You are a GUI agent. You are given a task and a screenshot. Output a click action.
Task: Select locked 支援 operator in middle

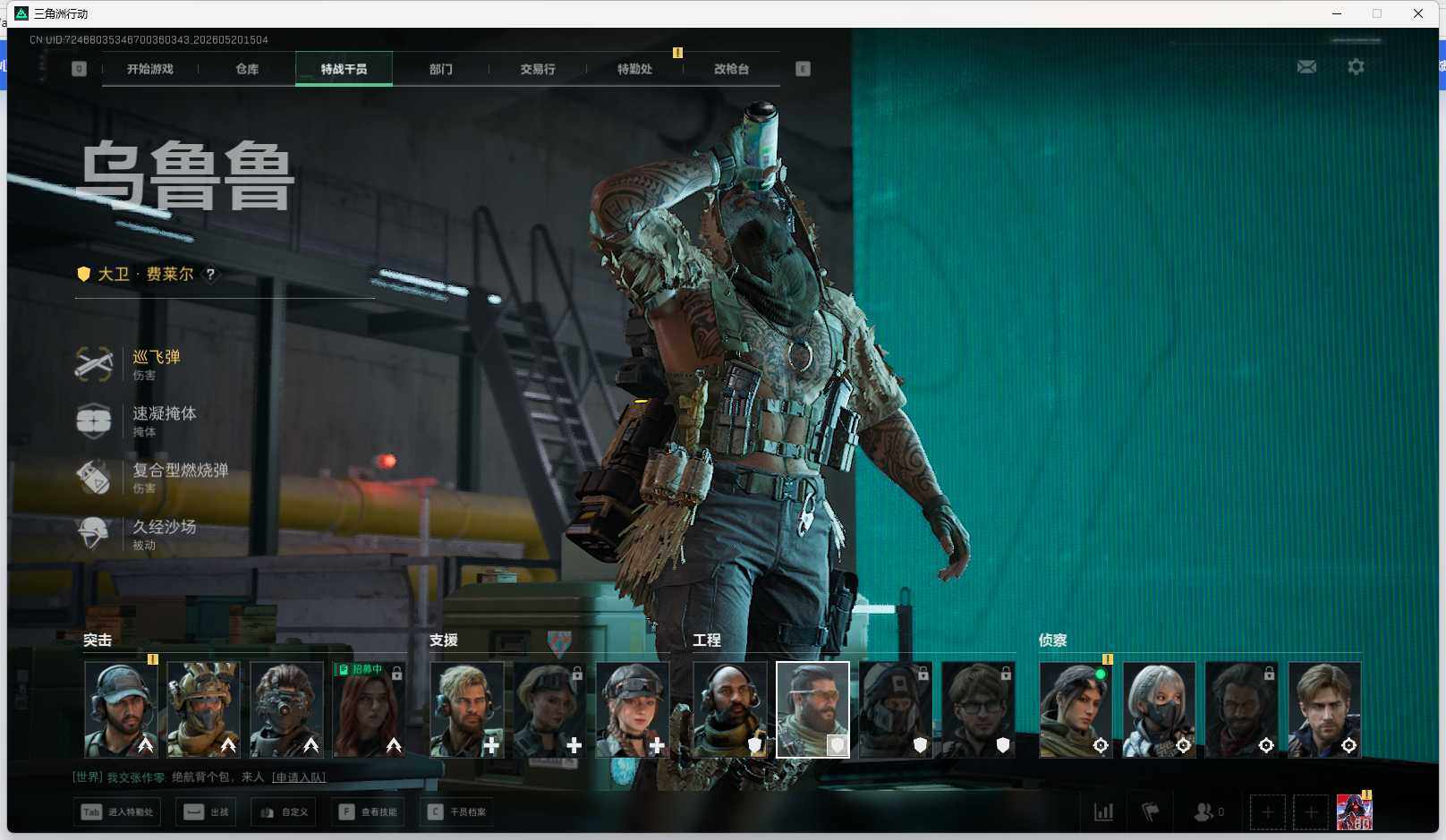(549, 709)
